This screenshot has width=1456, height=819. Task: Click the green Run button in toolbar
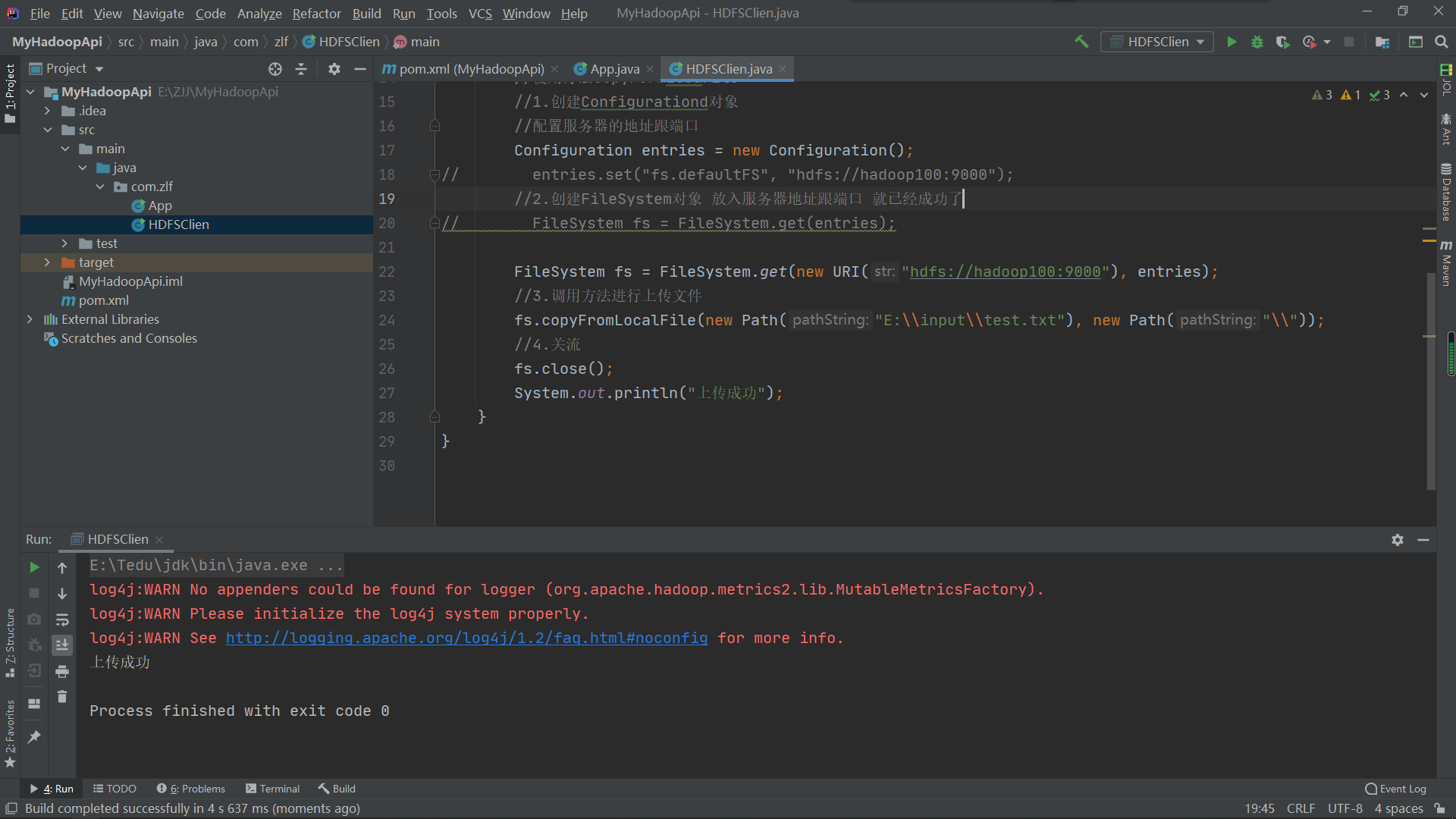(x=1232, y=42)
